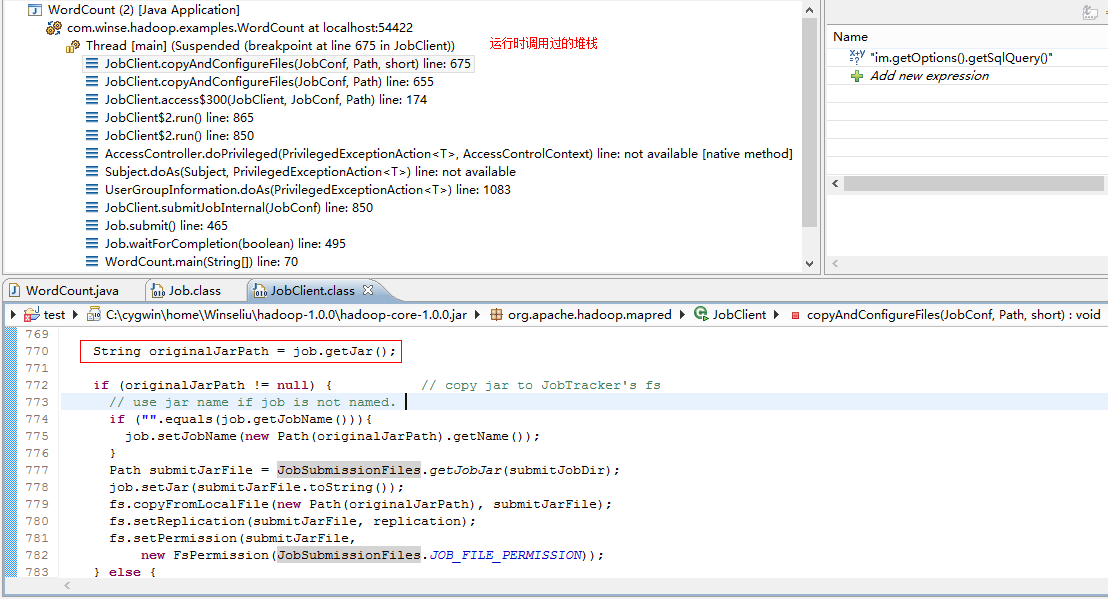
Task: Expand the breadcrumb arrow after test
Action: (x=76, y=315)
